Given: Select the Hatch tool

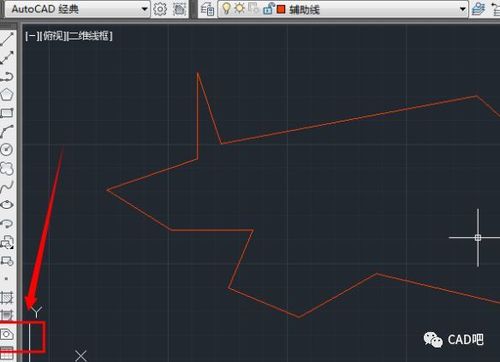Looking at the screenshot, I should (7, 297).
